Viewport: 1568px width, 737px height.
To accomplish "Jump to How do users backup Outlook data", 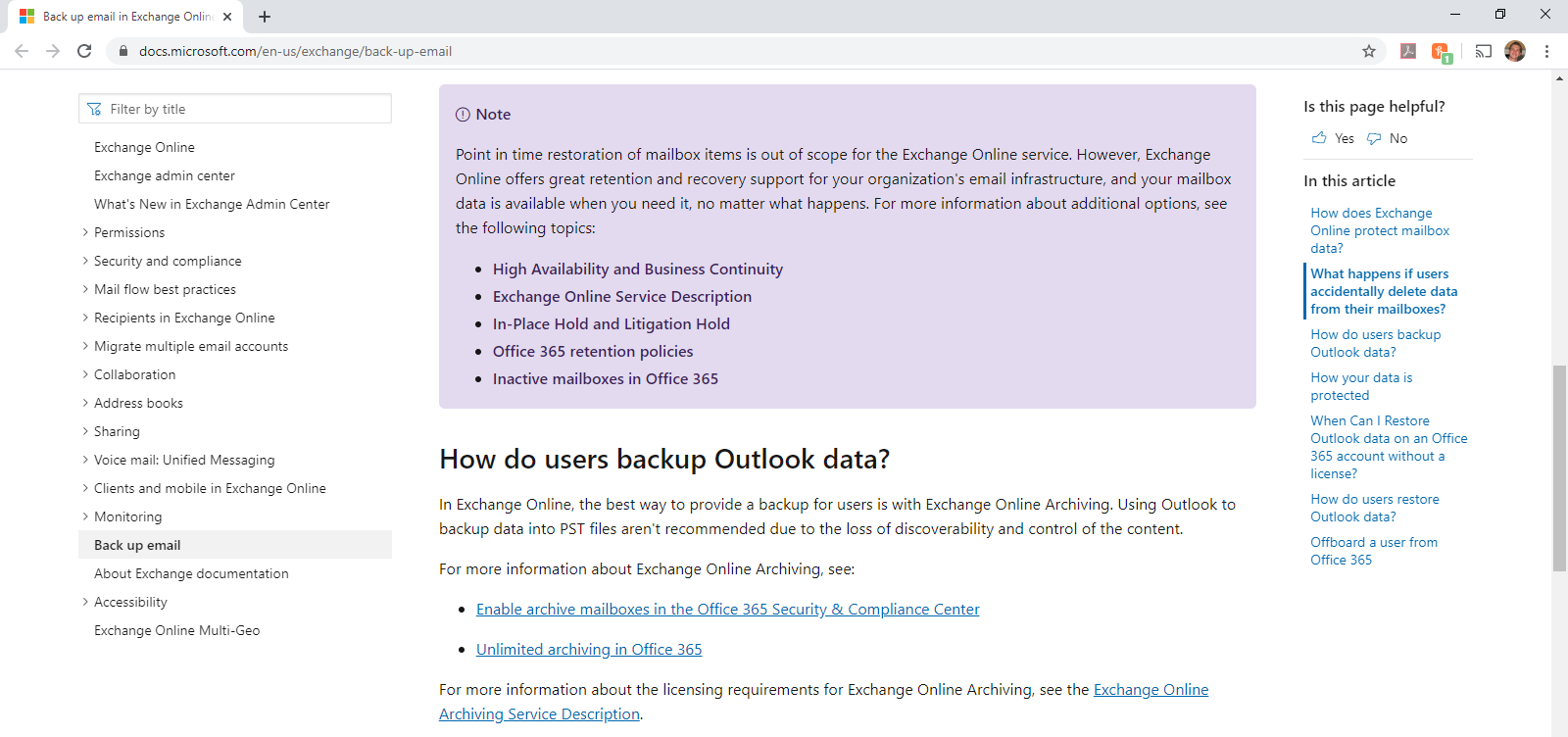I will point(1376,343).
